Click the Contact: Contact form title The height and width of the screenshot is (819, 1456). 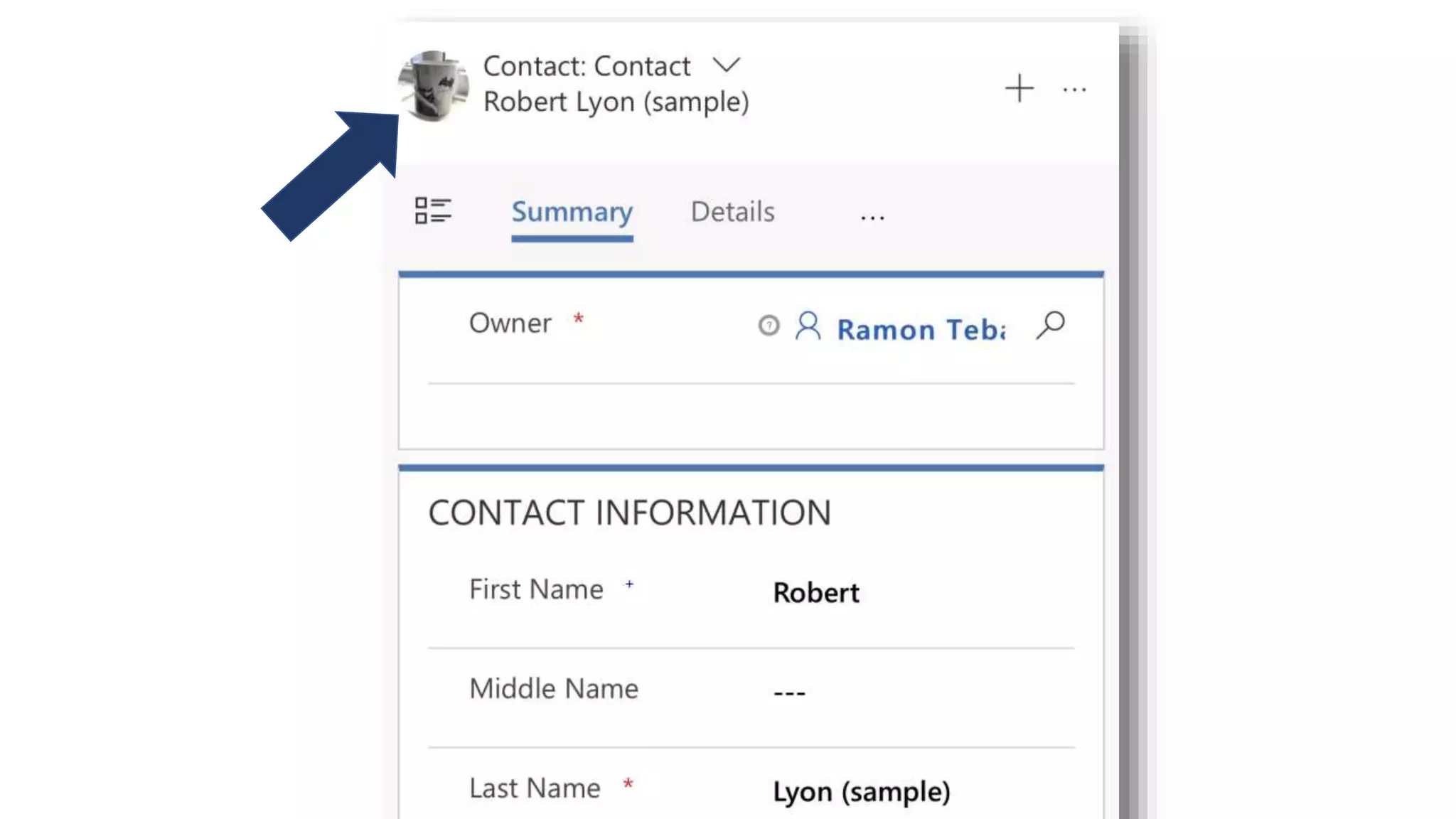(x=587, y=66)
